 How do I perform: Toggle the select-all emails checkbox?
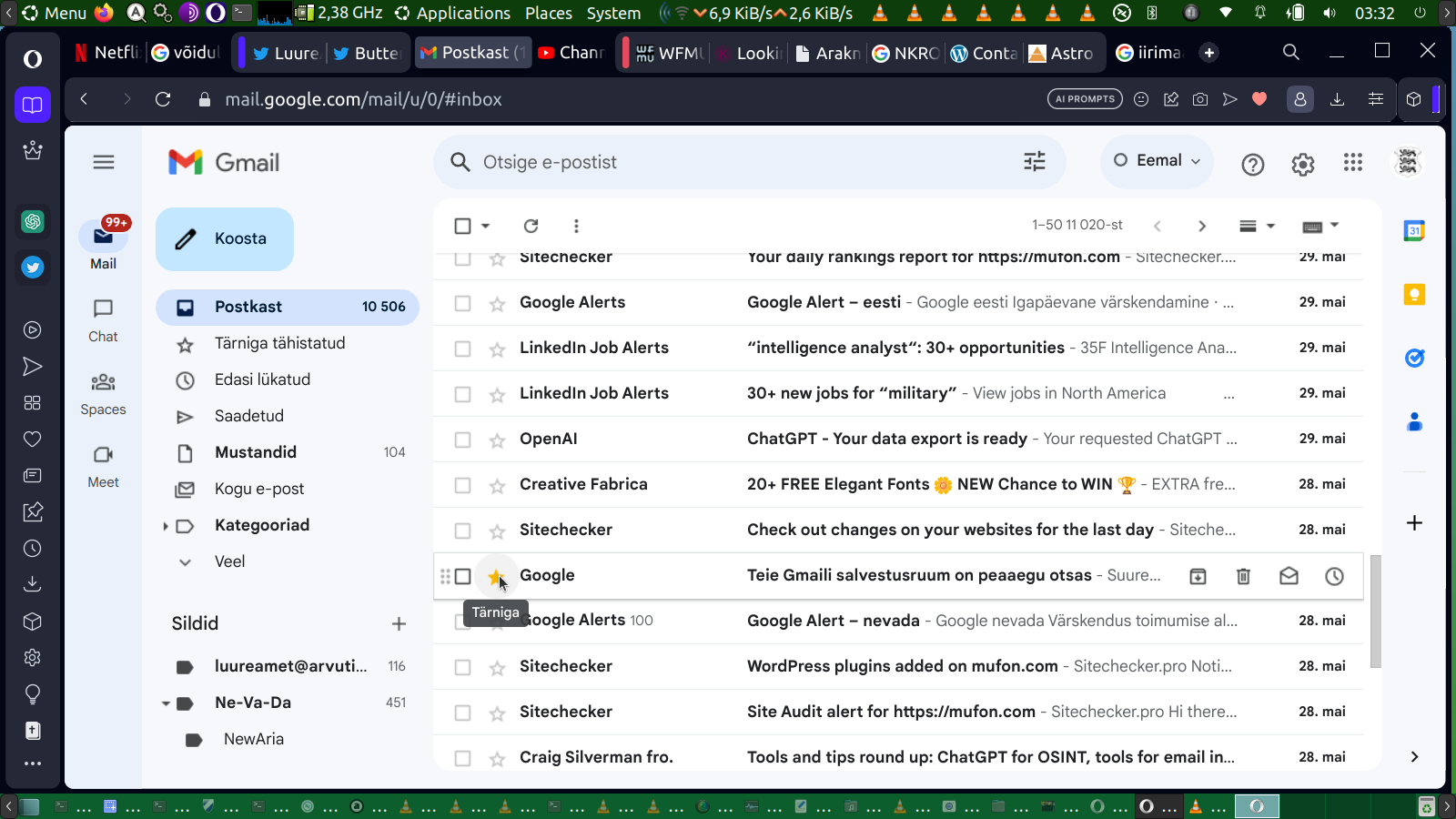click(463, 226)
